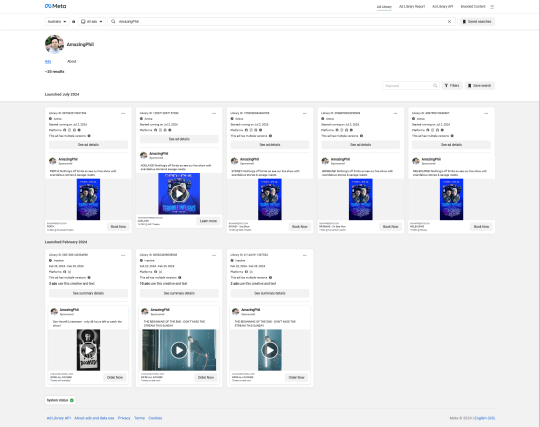Switch to the Ad Library tab

pos(384,7)
